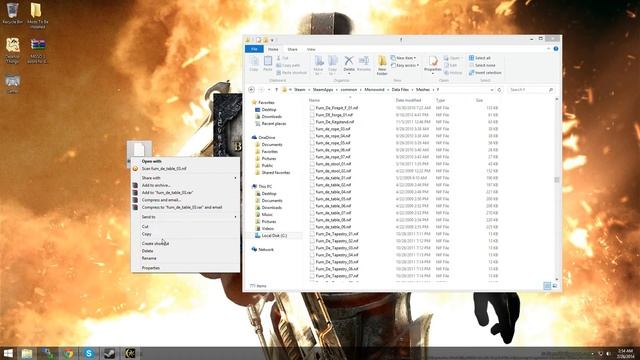Click the refresh icon by address bar
Image resolution: width=640 pixels, height=360 pixels.
(x=499, y=90)
